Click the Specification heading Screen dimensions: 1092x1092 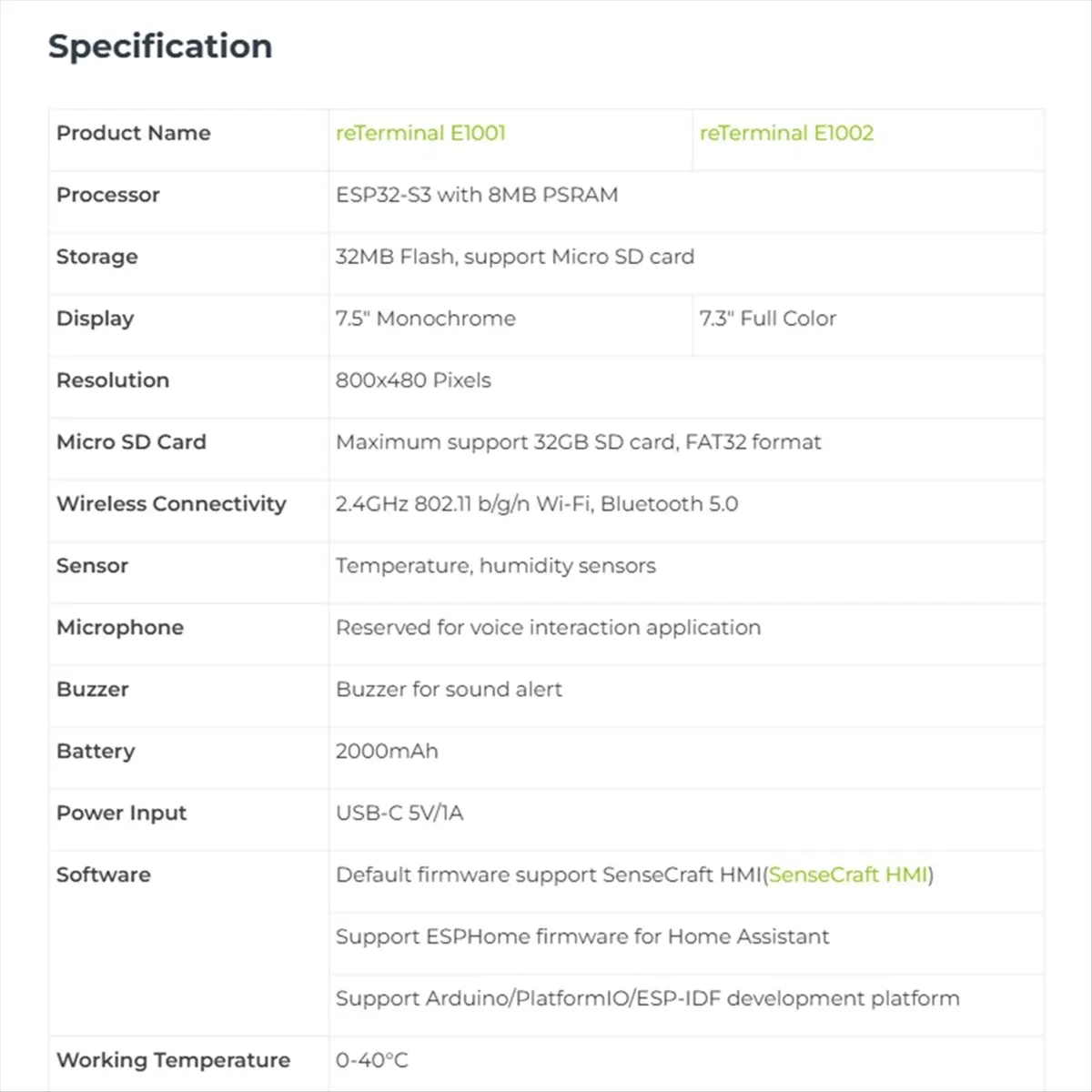point(160,46)
